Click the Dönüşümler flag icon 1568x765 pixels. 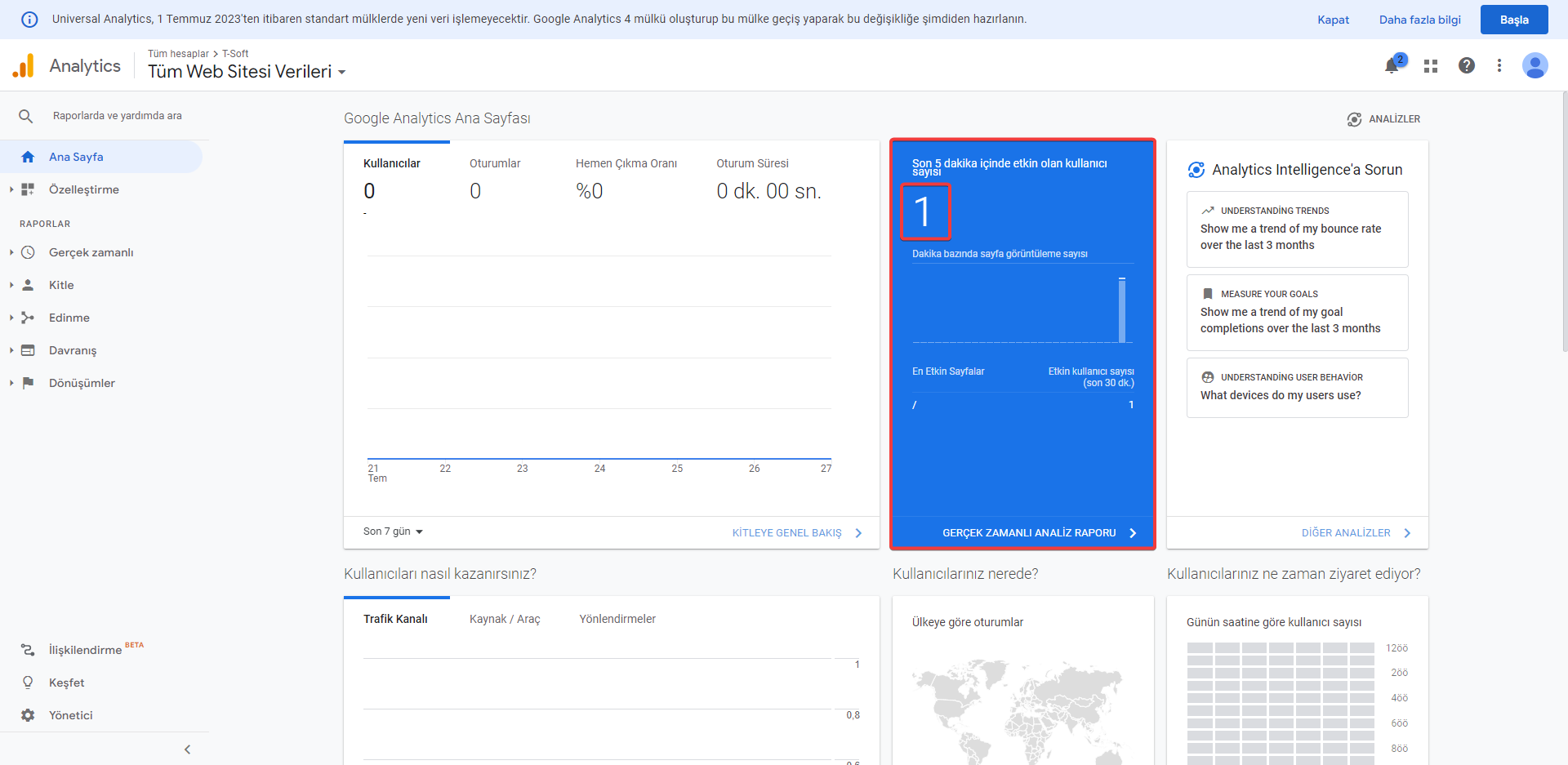(28, 383)
